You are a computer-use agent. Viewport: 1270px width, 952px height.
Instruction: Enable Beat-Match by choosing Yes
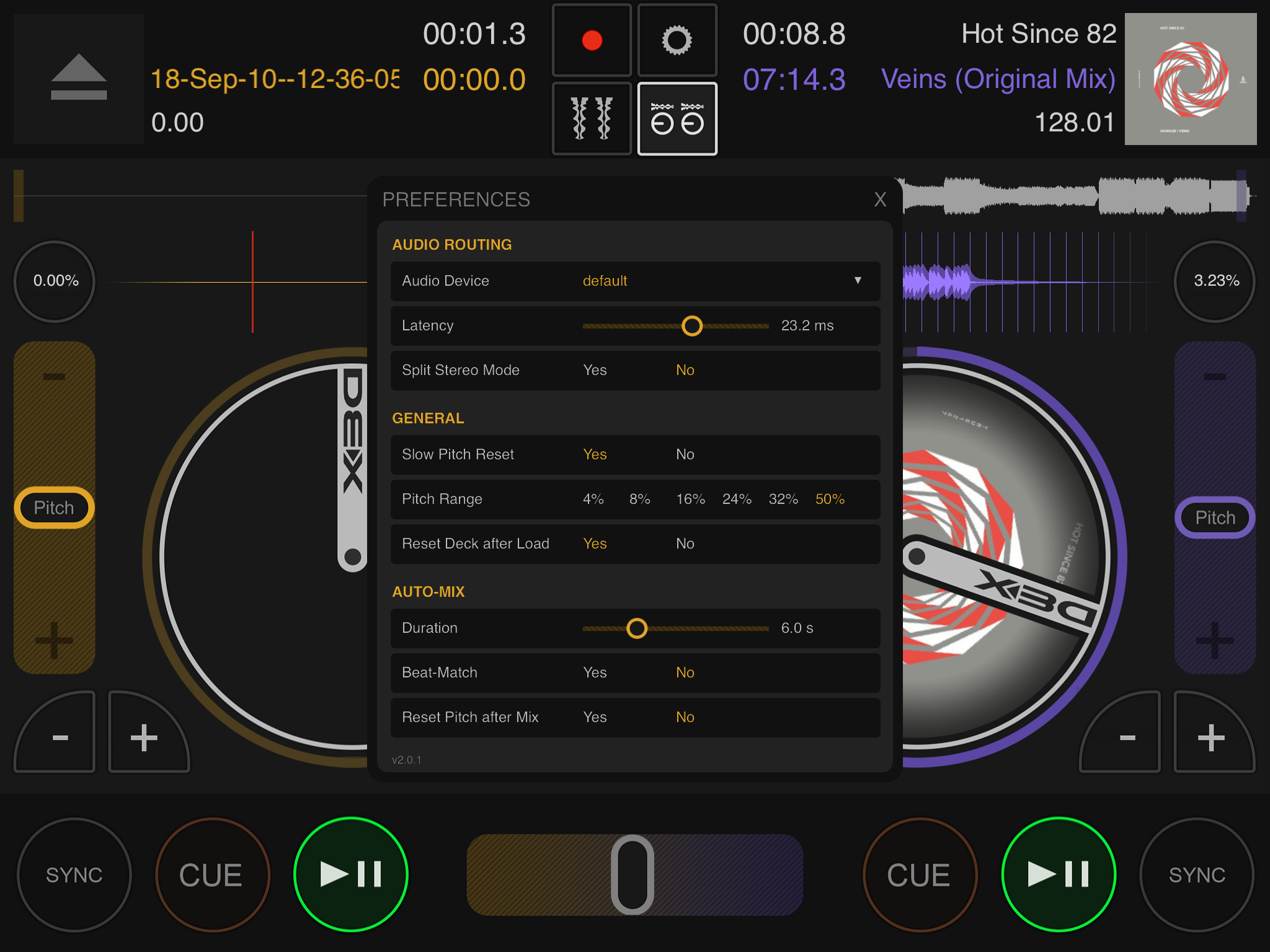tap(594, 673)
